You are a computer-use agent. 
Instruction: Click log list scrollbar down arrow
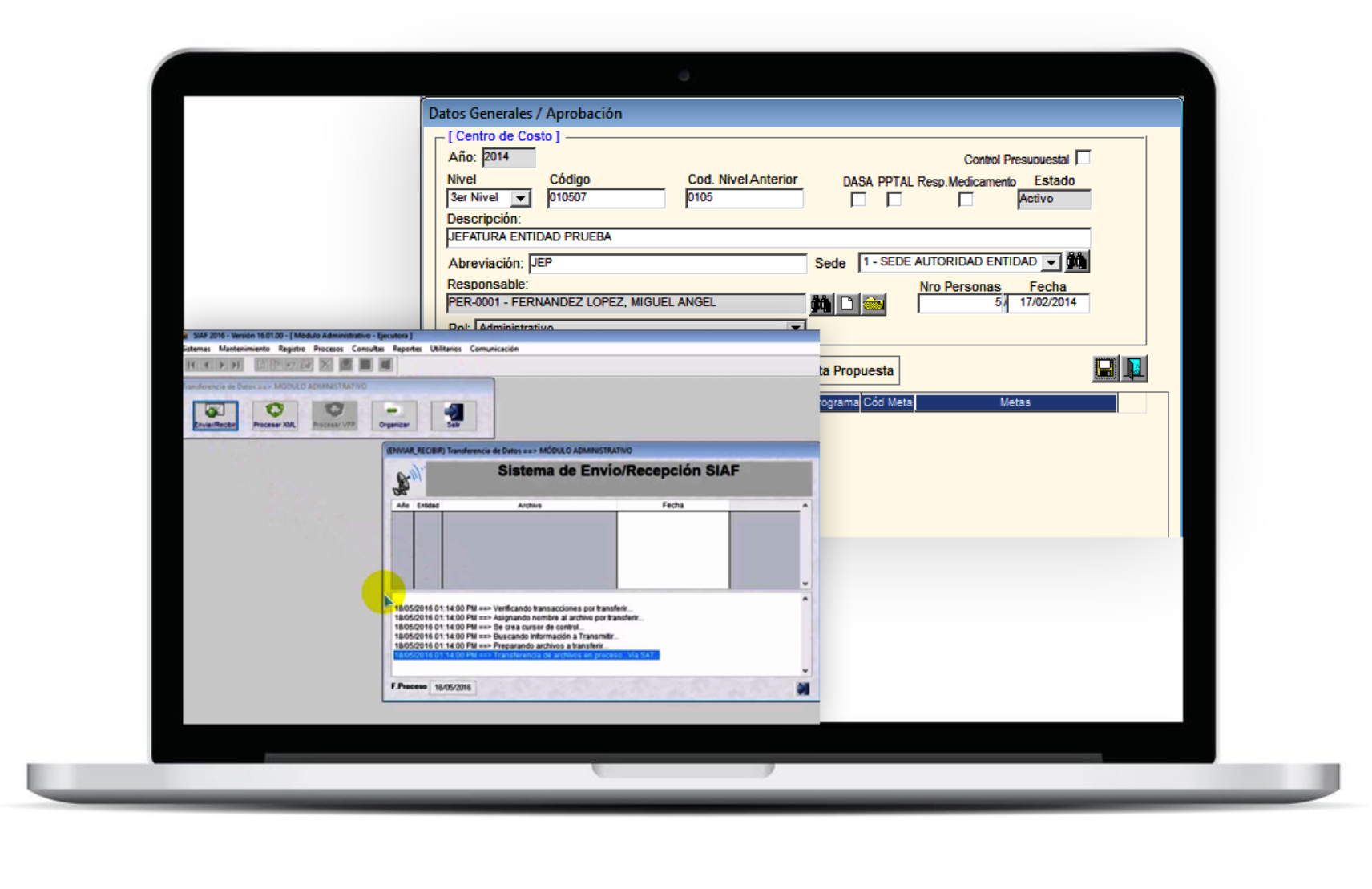pyautogui.click(x=805, y=670)
